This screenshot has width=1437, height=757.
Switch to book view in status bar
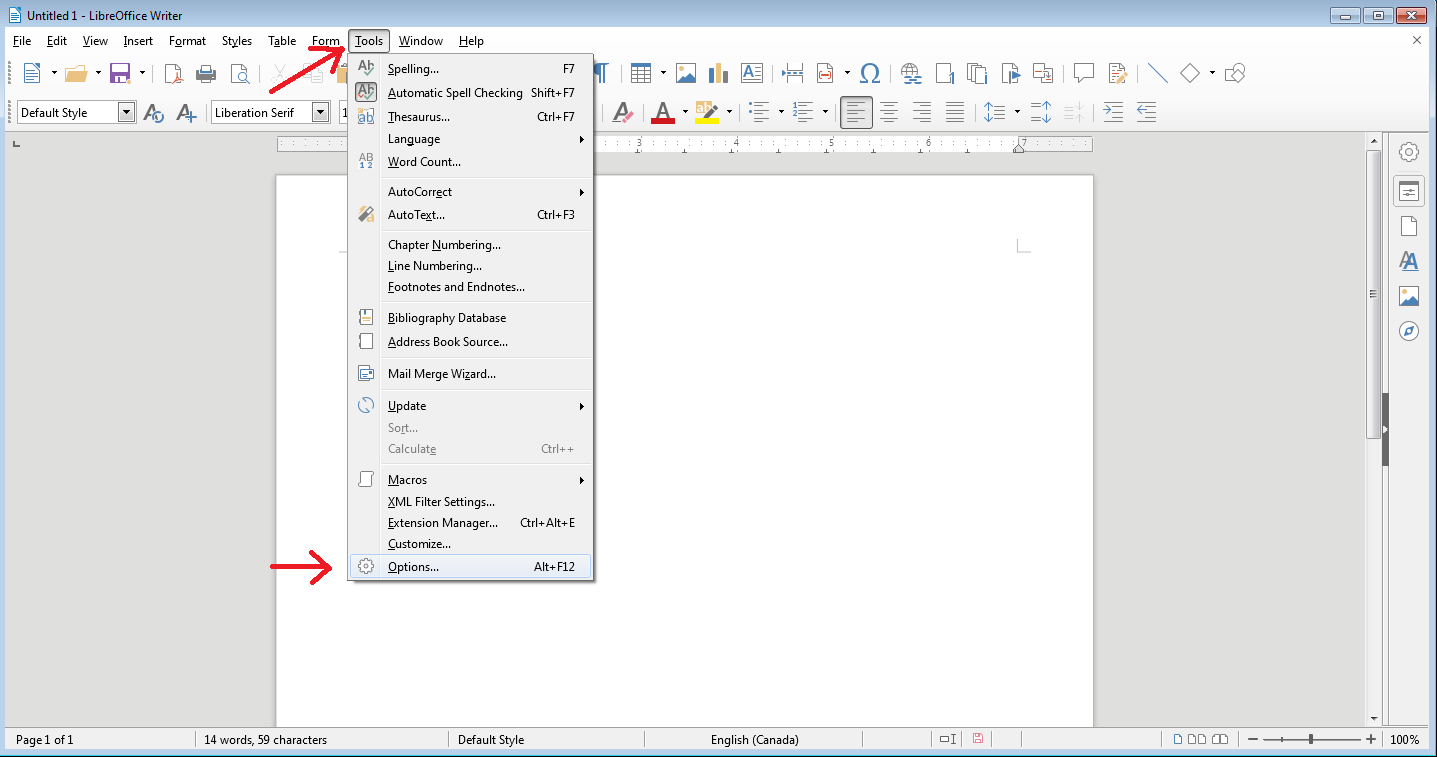tap(1219, 739)
